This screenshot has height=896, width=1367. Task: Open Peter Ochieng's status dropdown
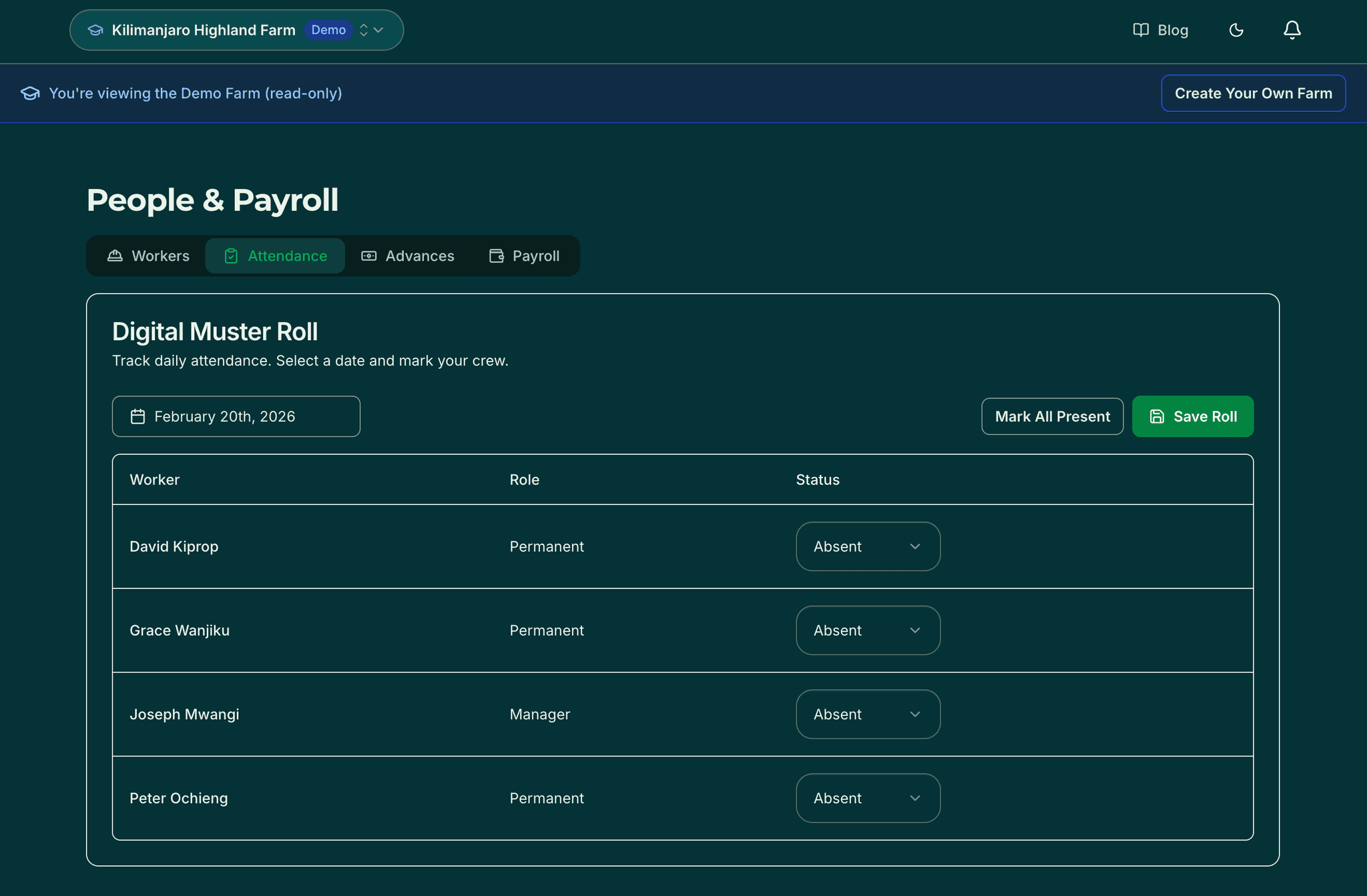[x=868, y=798]
